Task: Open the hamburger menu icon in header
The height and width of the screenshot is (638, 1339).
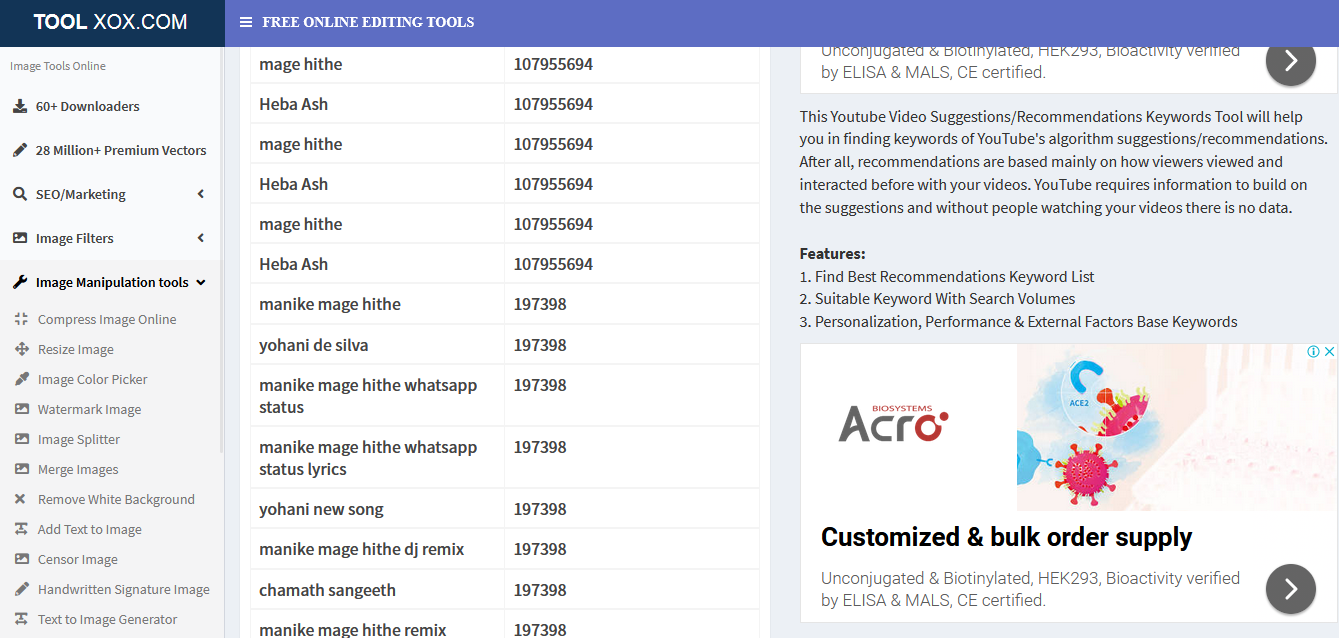Action: point(246,22)
